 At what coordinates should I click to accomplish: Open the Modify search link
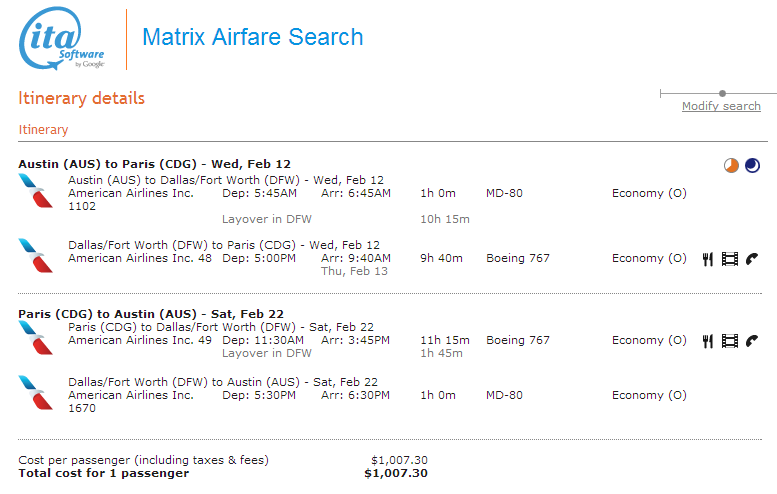pos(721,106)
